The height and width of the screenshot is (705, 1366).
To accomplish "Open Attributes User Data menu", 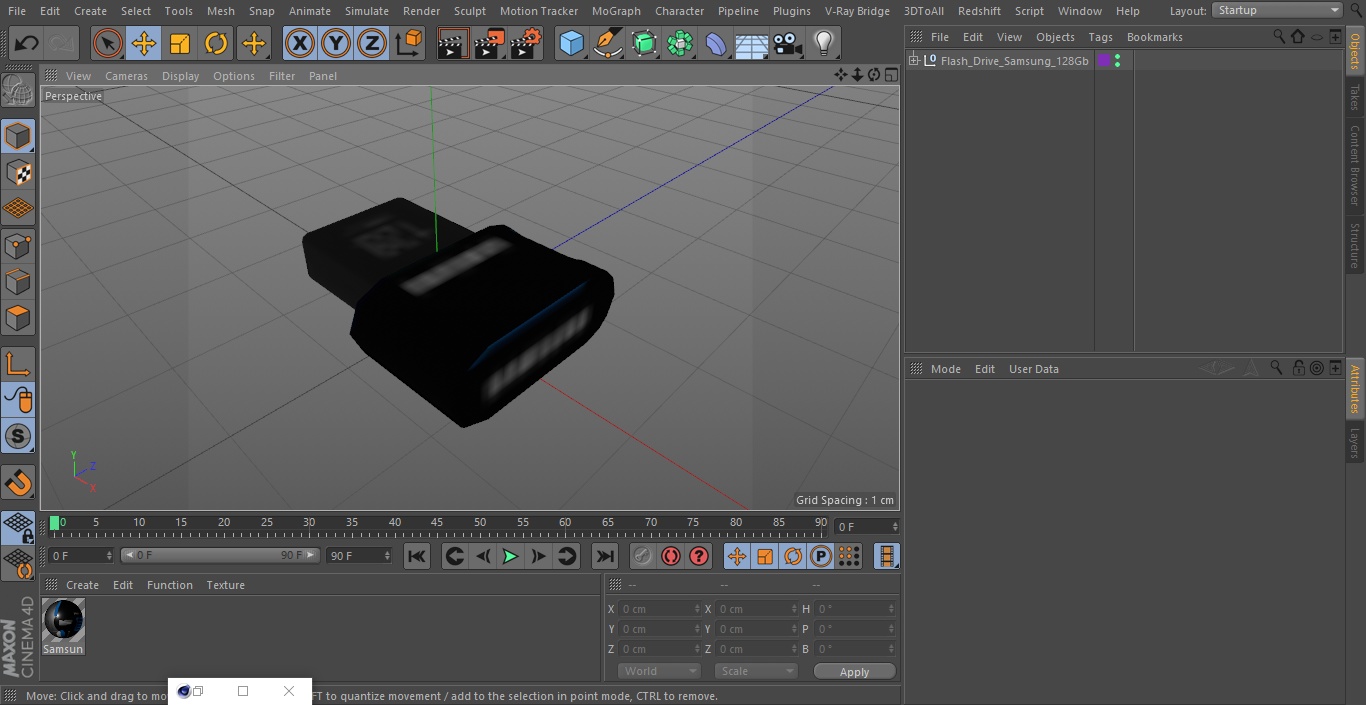I will tap(1033, 369).
